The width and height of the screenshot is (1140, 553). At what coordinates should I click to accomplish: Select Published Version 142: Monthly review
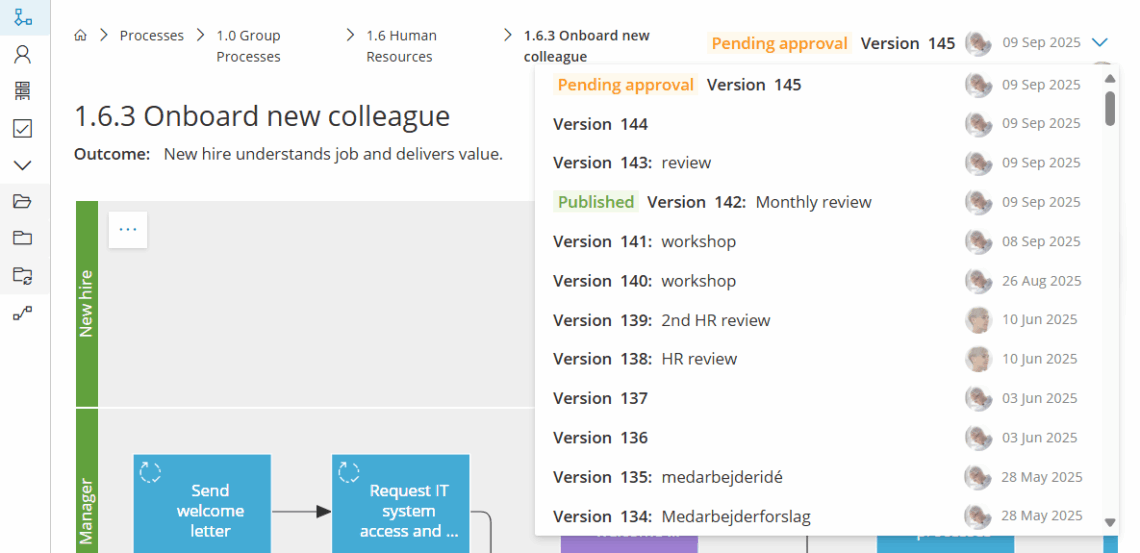[714, 202]
